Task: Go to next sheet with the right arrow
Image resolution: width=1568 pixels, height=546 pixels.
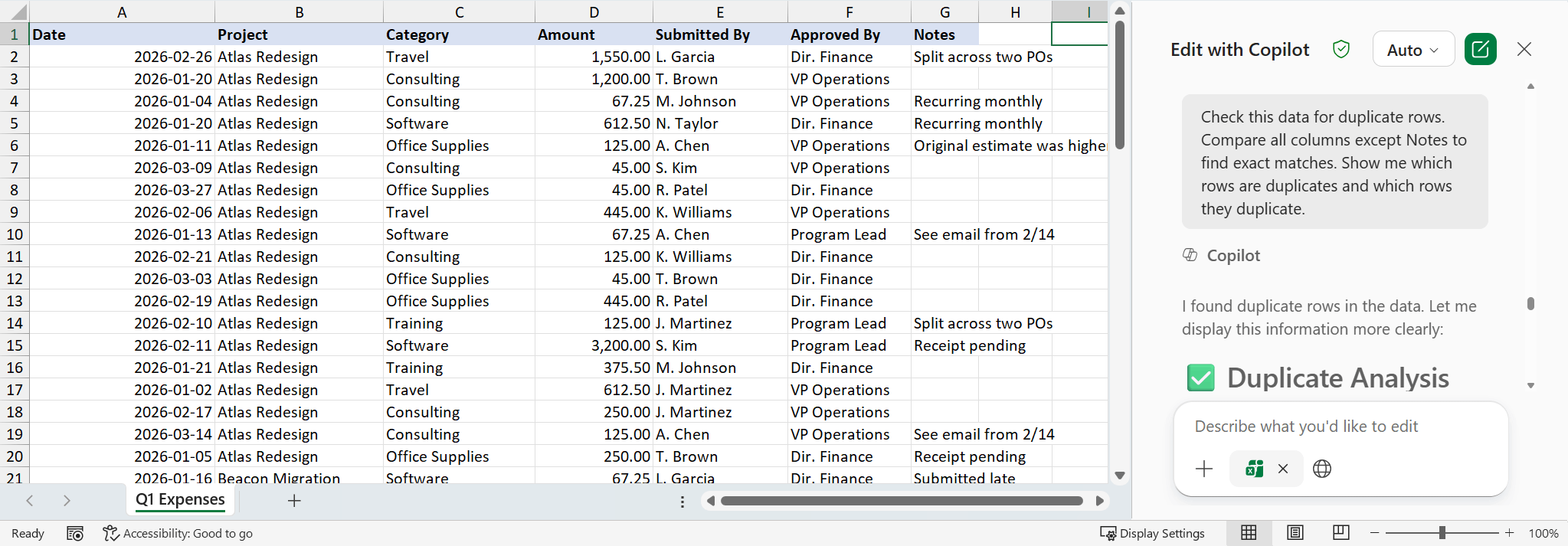Action: click(67, 501)
